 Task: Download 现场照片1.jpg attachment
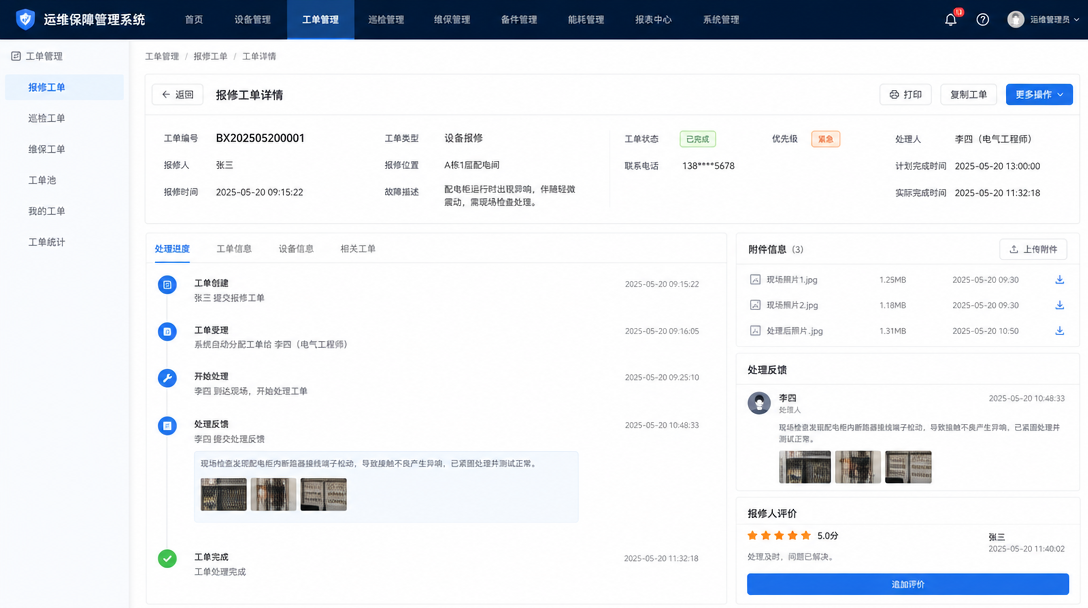[x=1060, y=280]
